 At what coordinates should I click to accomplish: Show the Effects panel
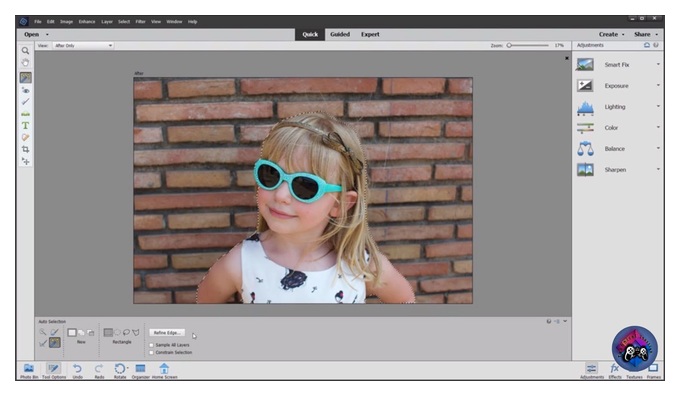coord(615,371)
